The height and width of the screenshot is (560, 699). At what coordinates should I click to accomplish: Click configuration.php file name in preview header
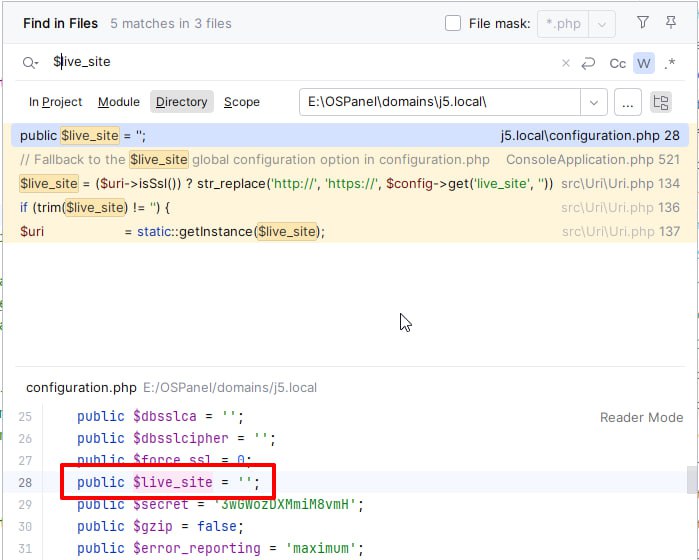point(81,387)
